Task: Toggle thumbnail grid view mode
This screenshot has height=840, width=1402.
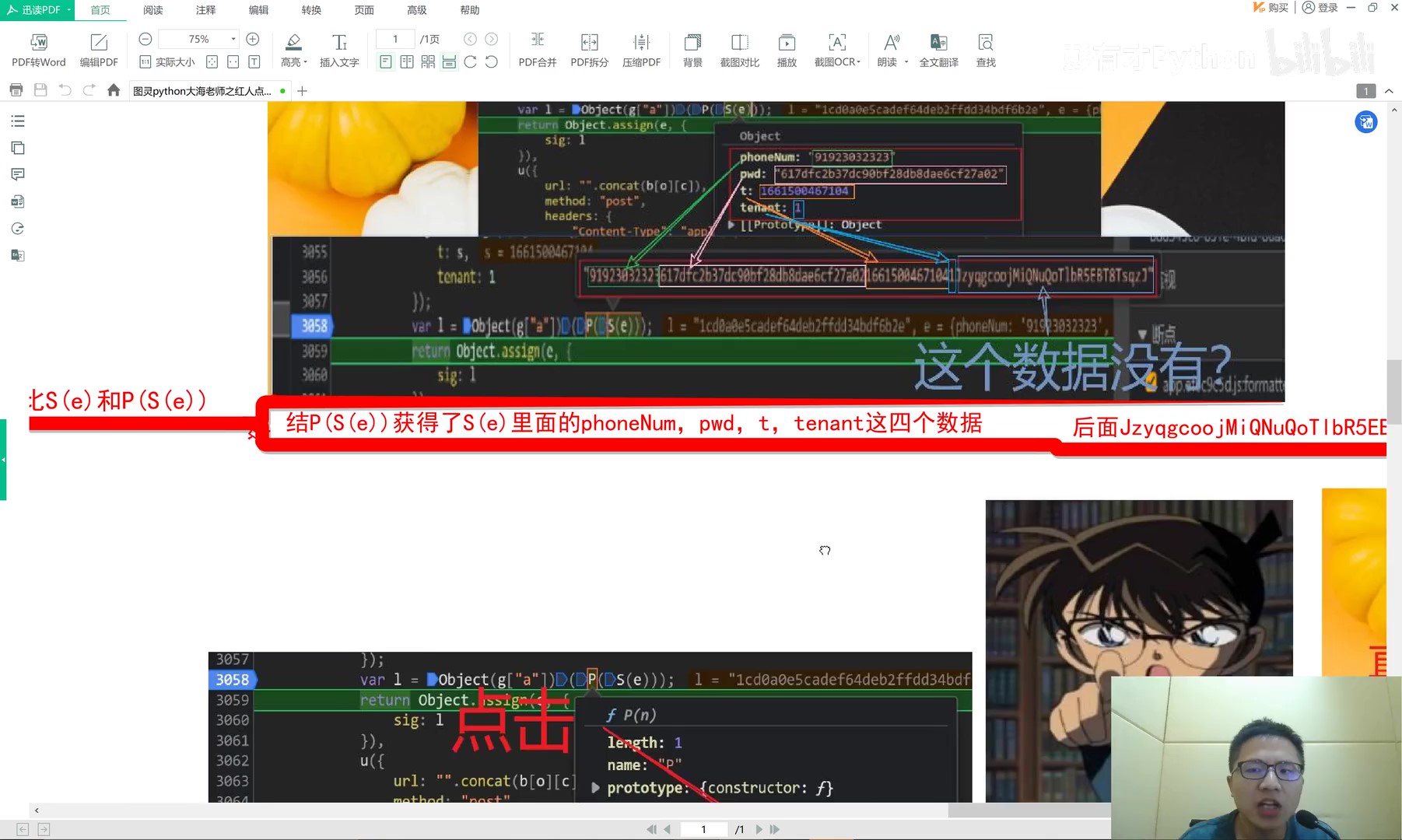Action: [x=428, y=62]
